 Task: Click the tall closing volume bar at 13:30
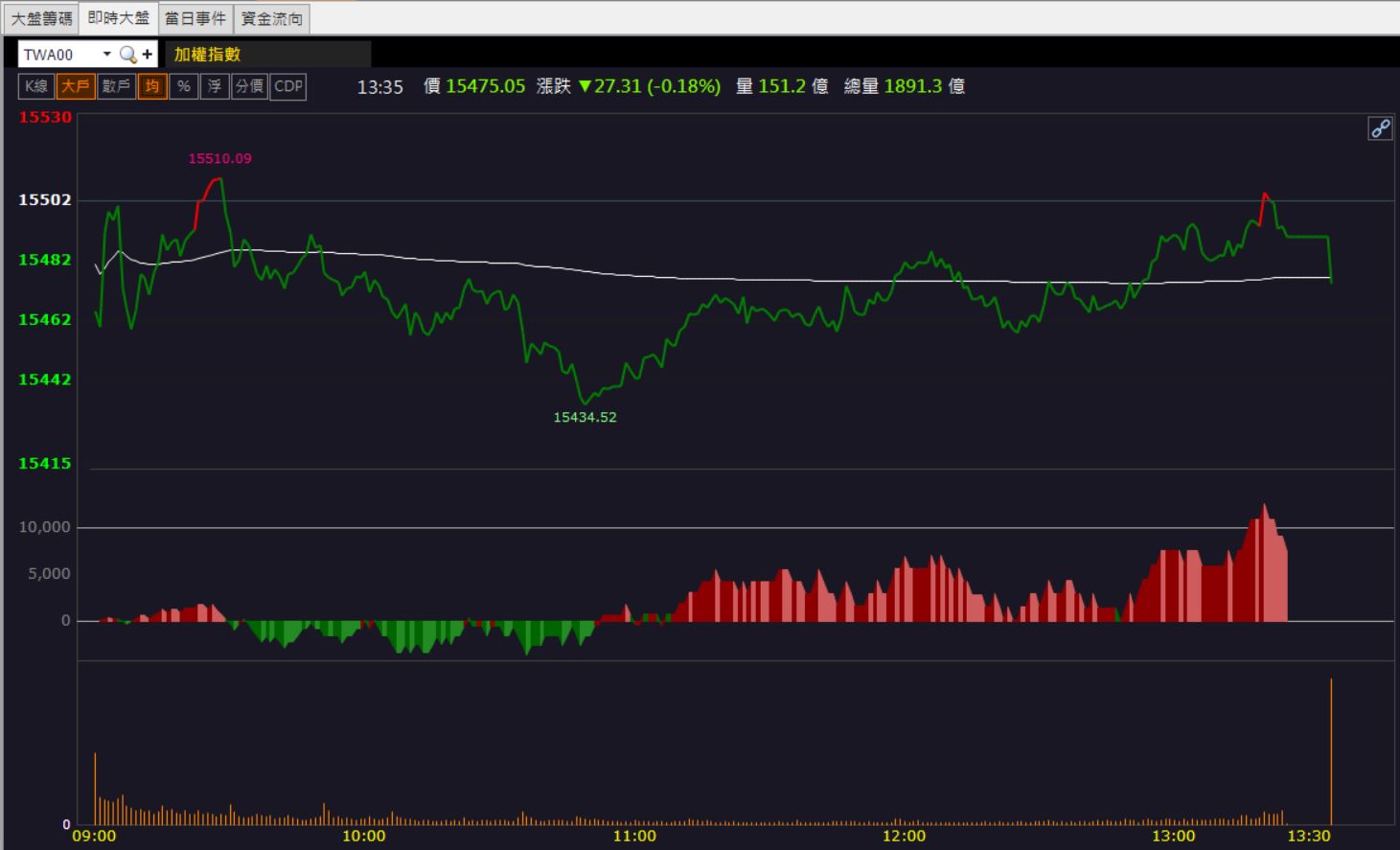coord(1331,751)
